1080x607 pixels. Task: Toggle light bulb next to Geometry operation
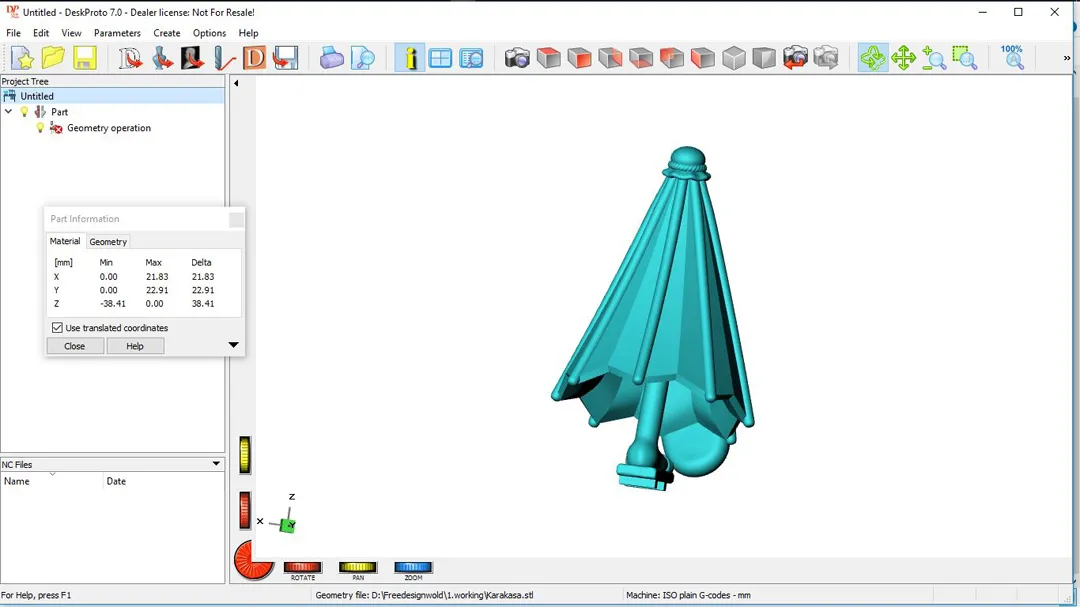click(x=40, y=127)
